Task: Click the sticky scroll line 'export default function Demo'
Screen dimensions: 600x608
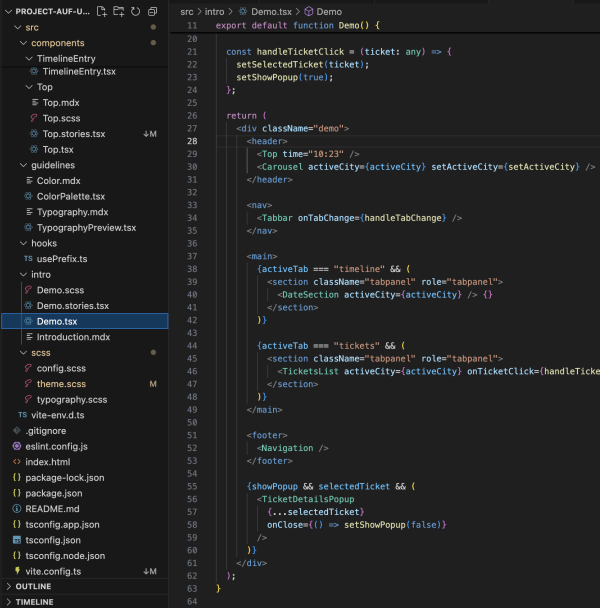Action: tap(297, 26)
